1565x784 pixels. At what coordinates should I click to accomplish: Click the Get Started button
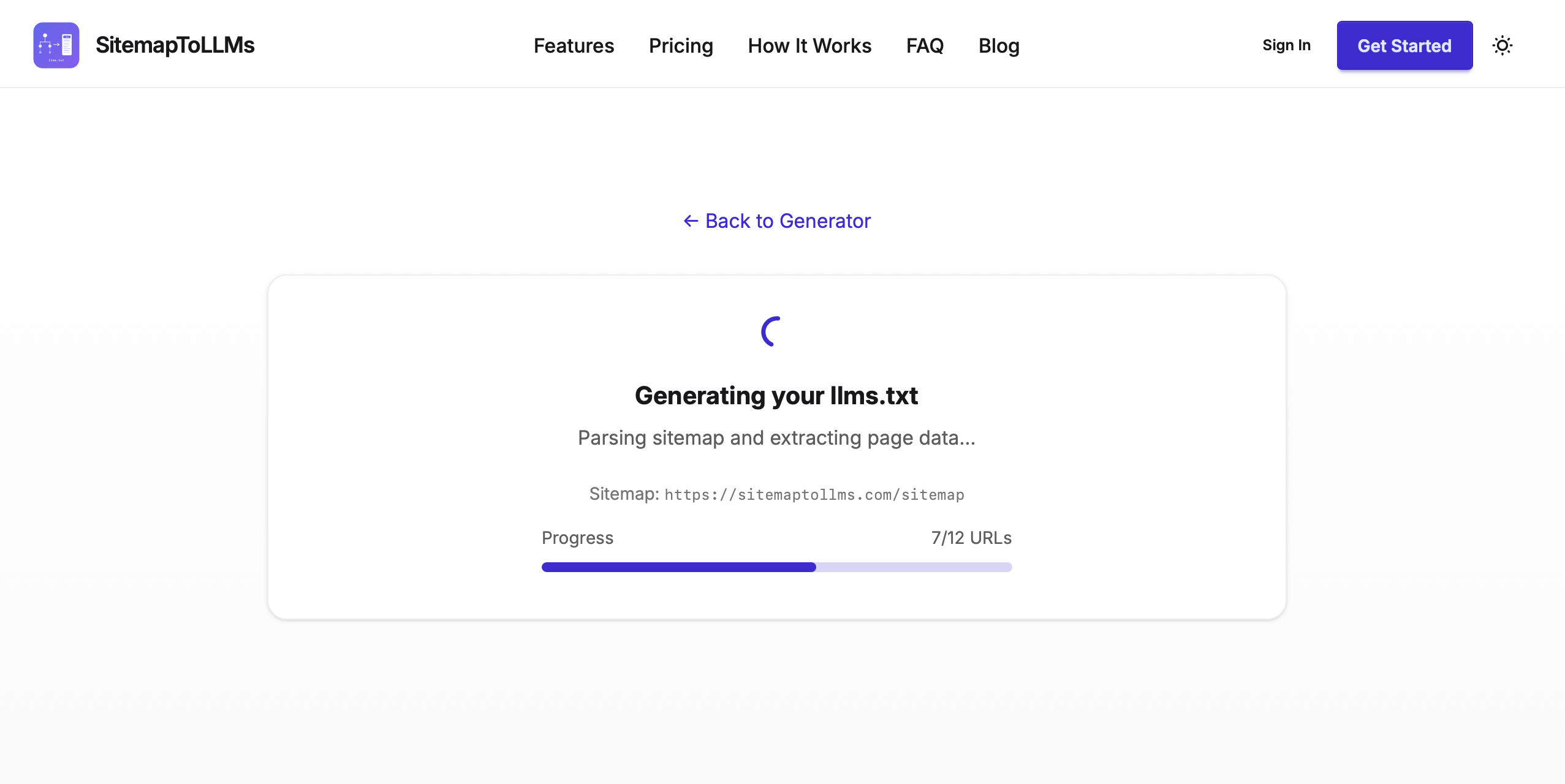coord(1404,45)
